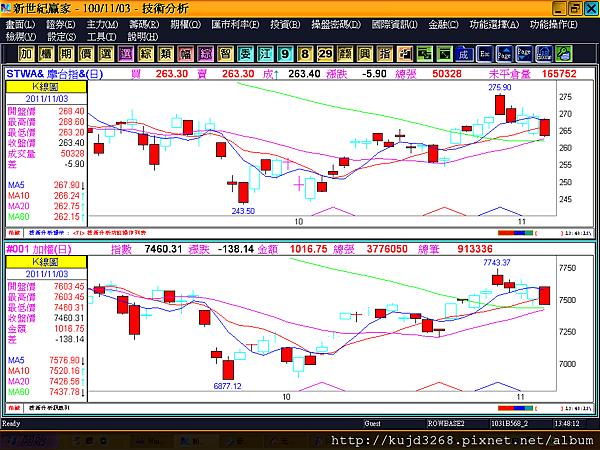Image resolution: width=600 pixels, height=450 pixels.
Task: Open the 金融(C) menu
Action: coord(443,24)
